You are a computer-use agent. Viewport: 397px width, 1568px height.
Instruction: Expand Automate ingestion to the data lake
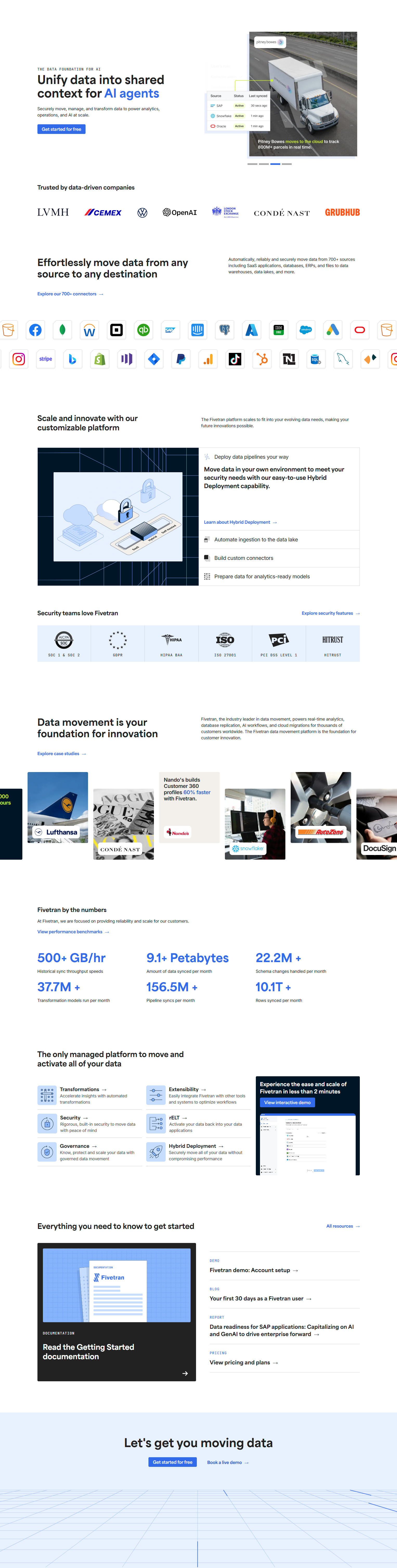click(x=279, y=540)
